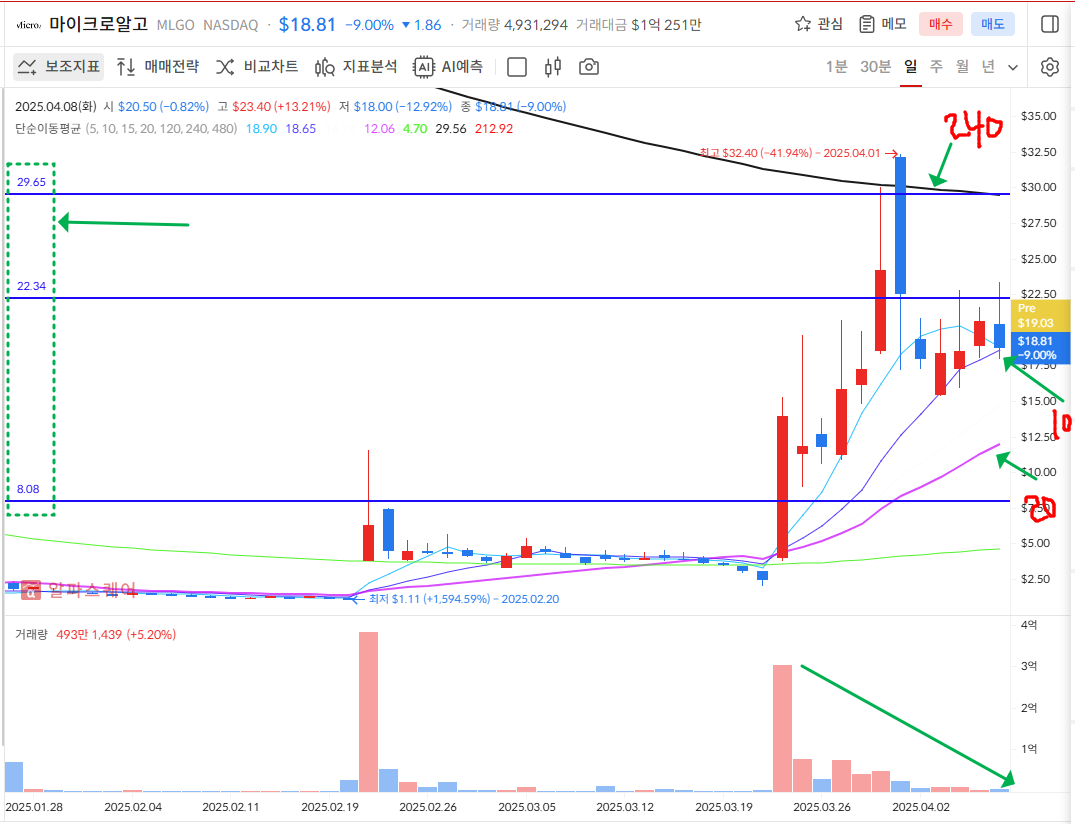
Task: Click the 2025.01.28 date axis label
Action: click(x=34, y=807)
